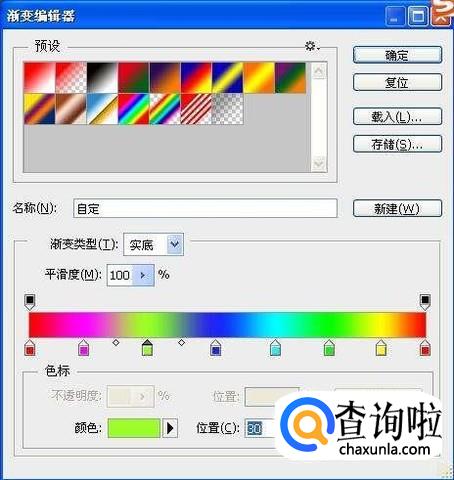Click the right opacity stop above gradient
Screen dimensions: 454x480
coord(425,302)
